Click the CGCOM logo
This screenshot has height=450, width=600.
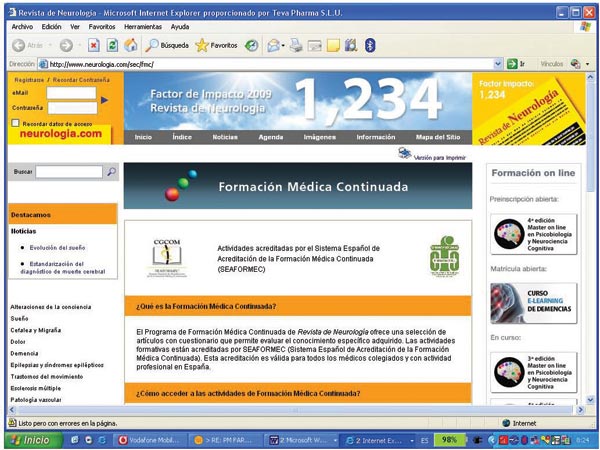click(167, 258)
